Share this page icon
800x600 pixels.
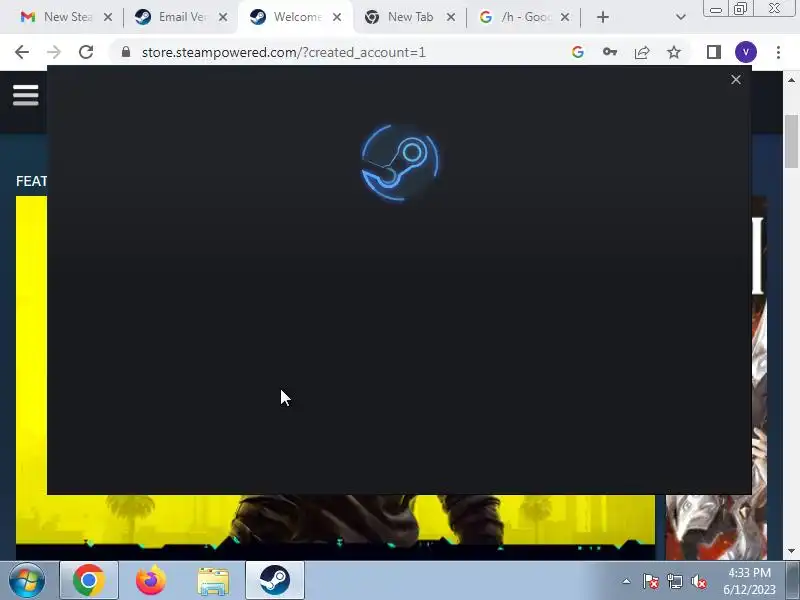(x=642, y=52)
